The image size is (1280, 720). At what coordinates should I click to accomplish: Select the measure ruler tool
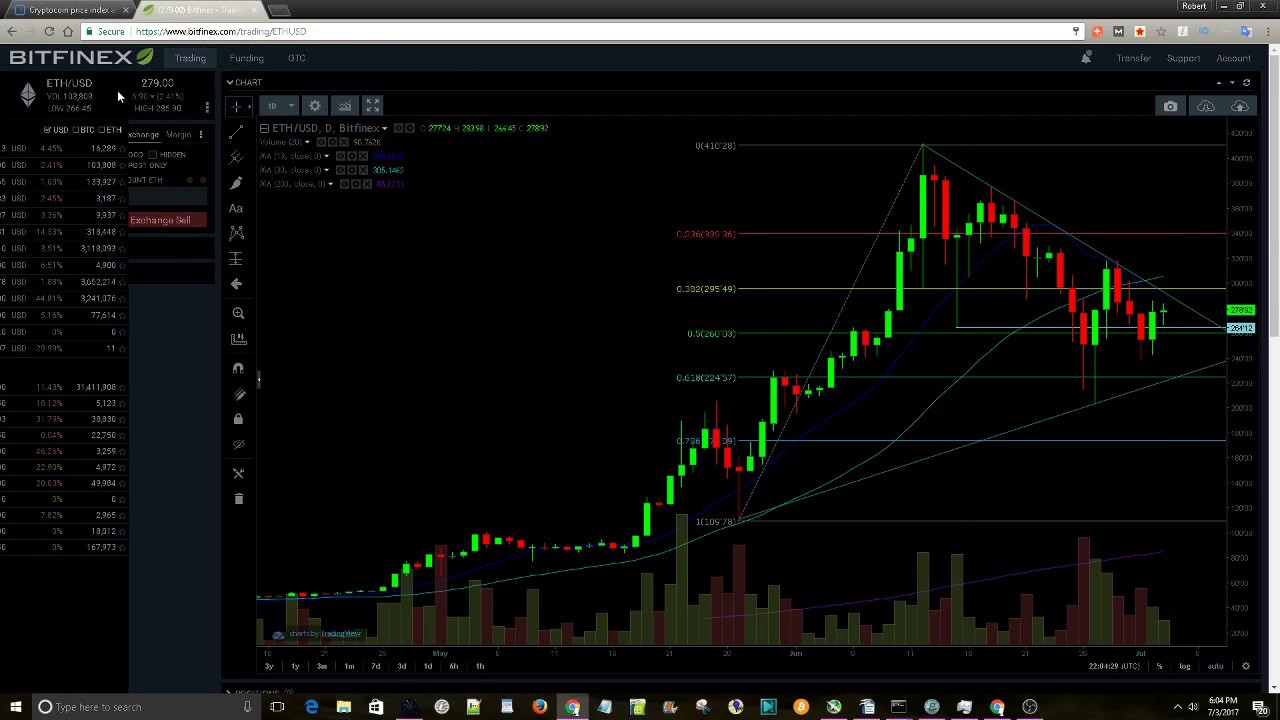(x=238, y=339)
